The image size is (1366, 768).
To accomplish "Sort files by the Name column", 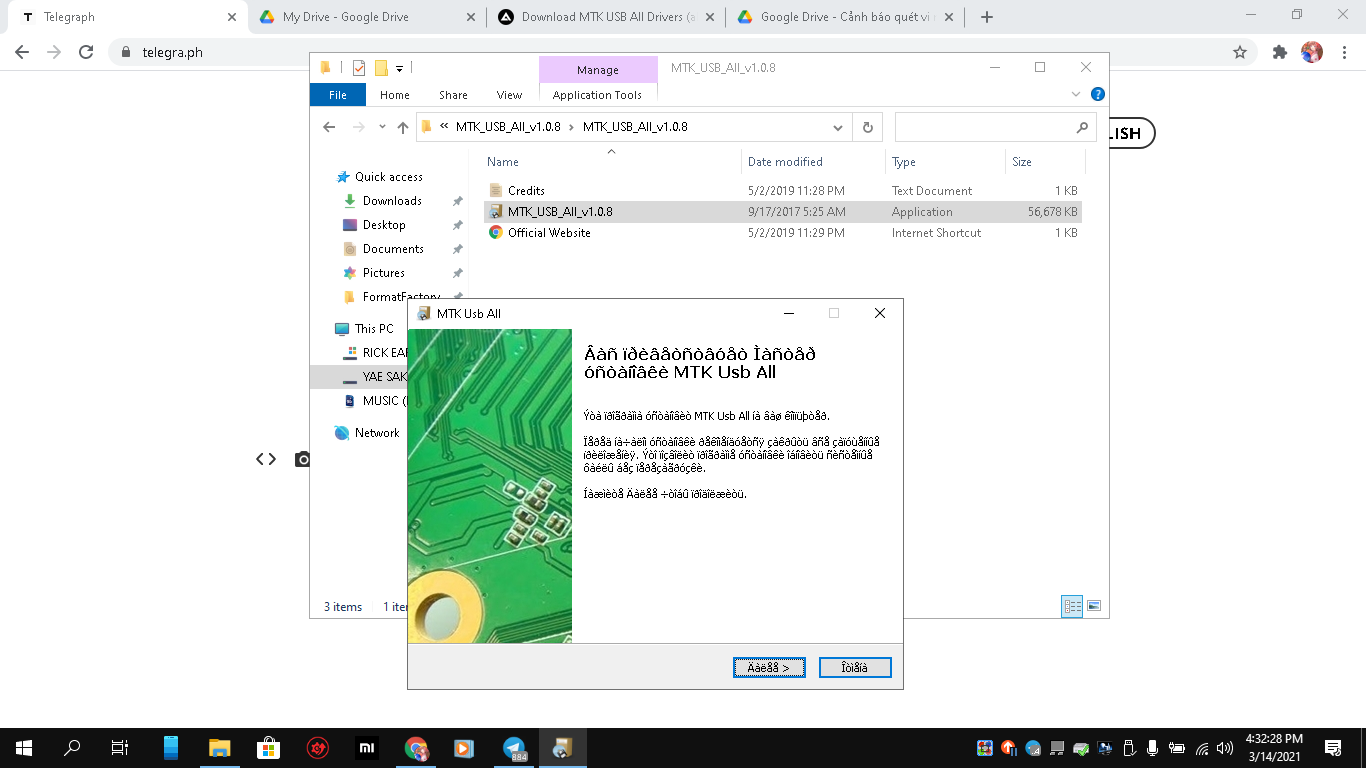I will pyautogui.click(x=611, y=162).
